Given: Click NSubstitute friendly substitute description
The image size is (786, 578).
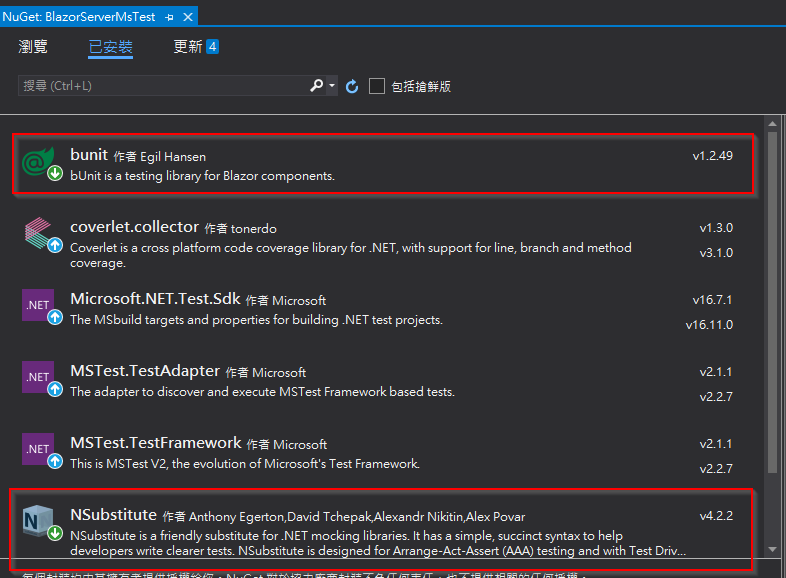Looking at the screenshot, I should (x=378, y=543).
